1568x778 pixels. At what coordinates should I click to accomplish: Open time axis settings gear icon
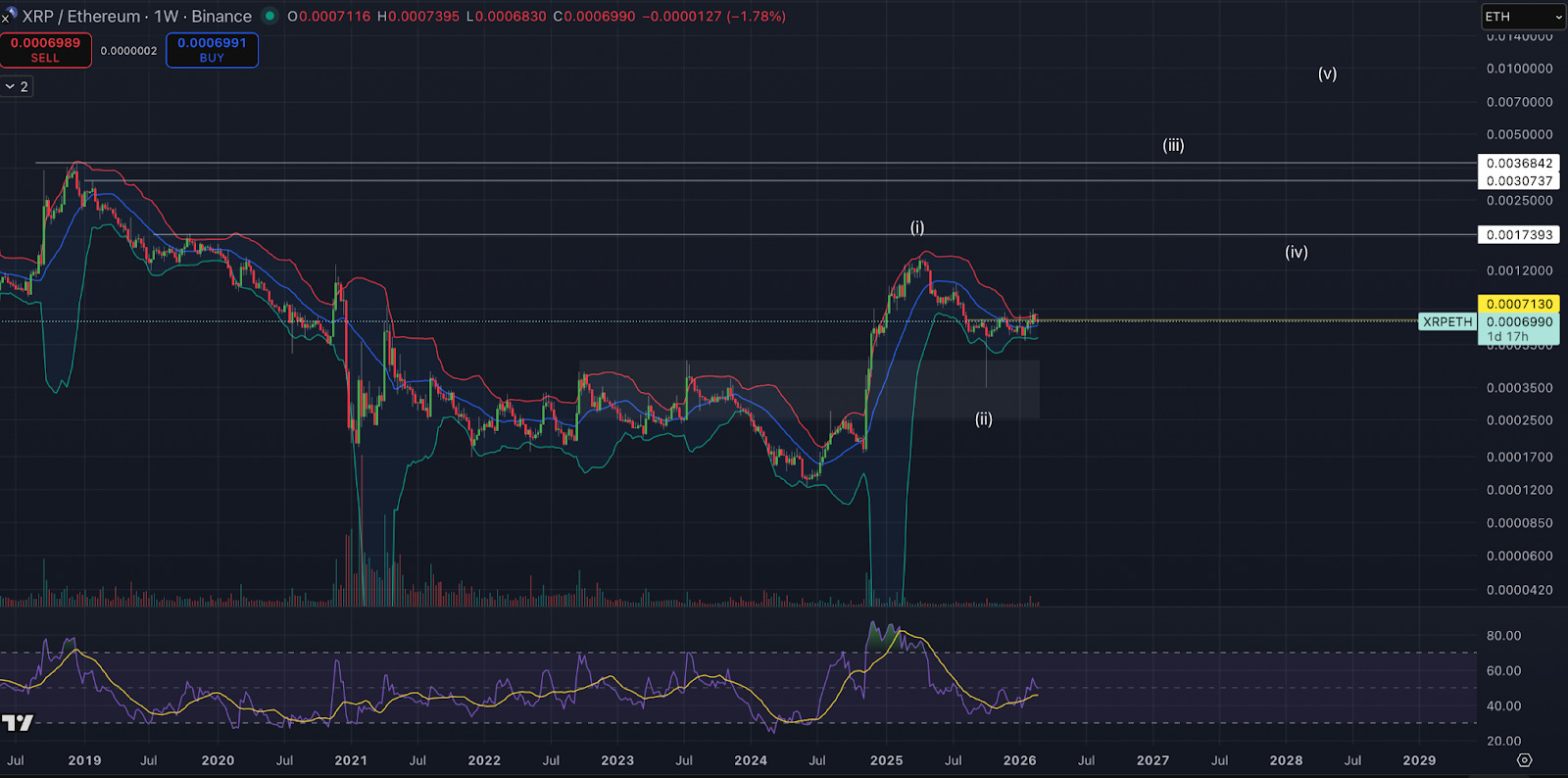click(1524, 760)
